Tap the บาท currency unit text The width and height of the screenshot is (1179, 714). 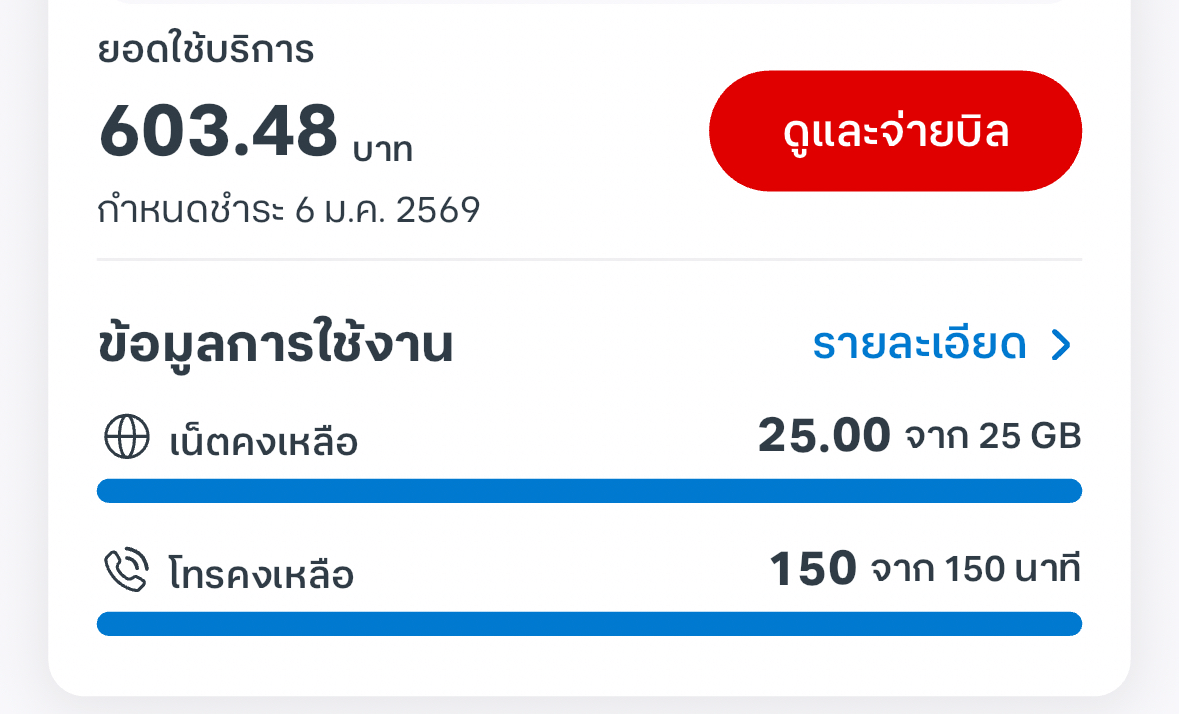click(x=382, y=150)
